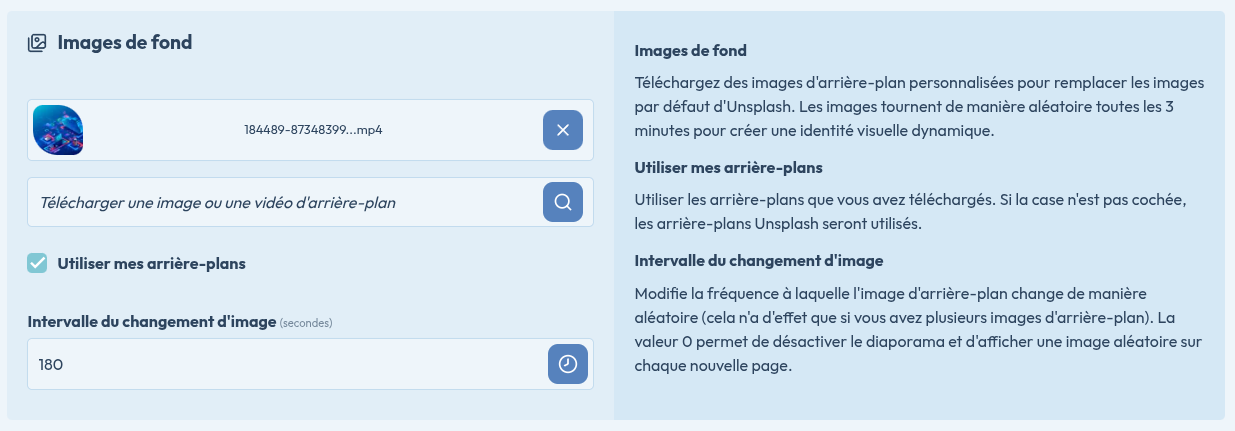Click the Utiliser mes arrière-plans help heading
This screenshot has width=1235, height=431.
tap(728, 167)
